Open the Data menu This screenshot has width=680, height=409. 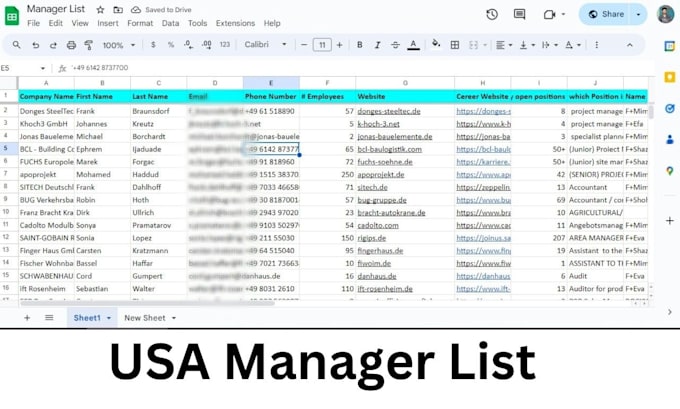(170, 23)
